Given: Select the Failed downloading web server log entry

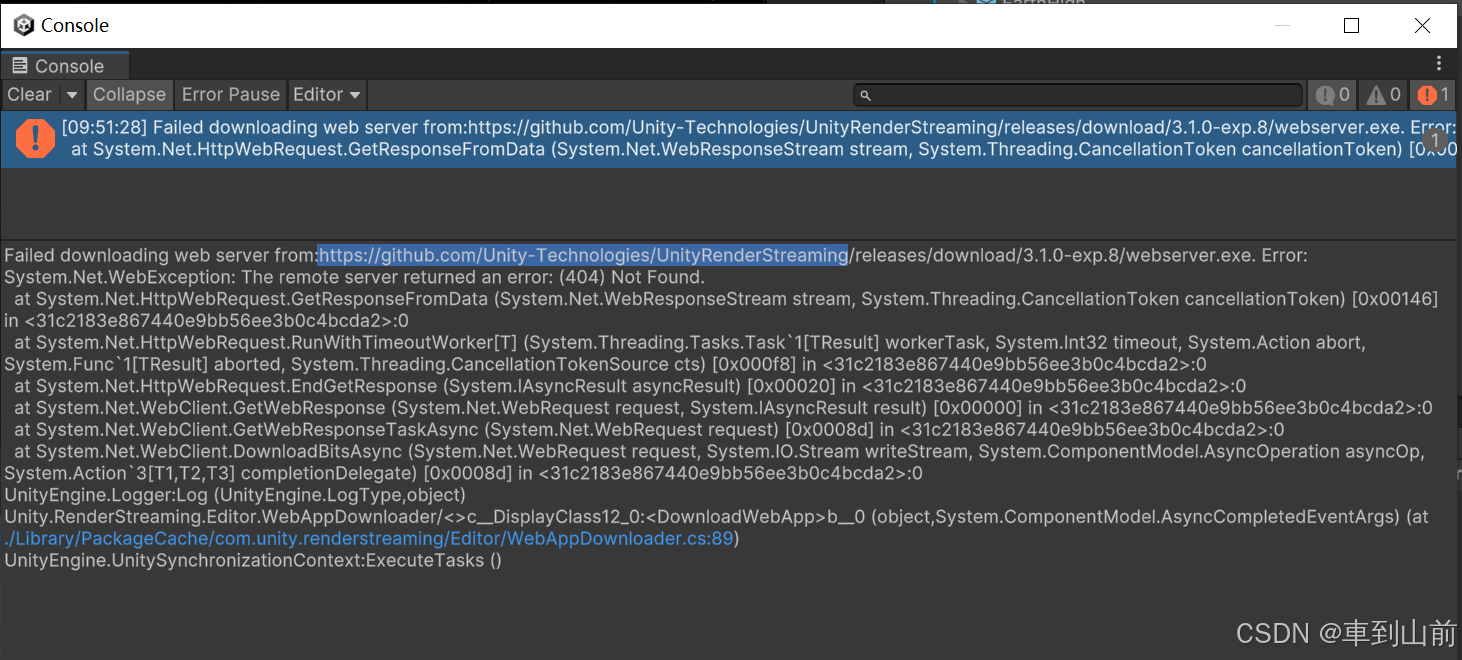Looking at the screenshot, I should click(x=731, y=139).
